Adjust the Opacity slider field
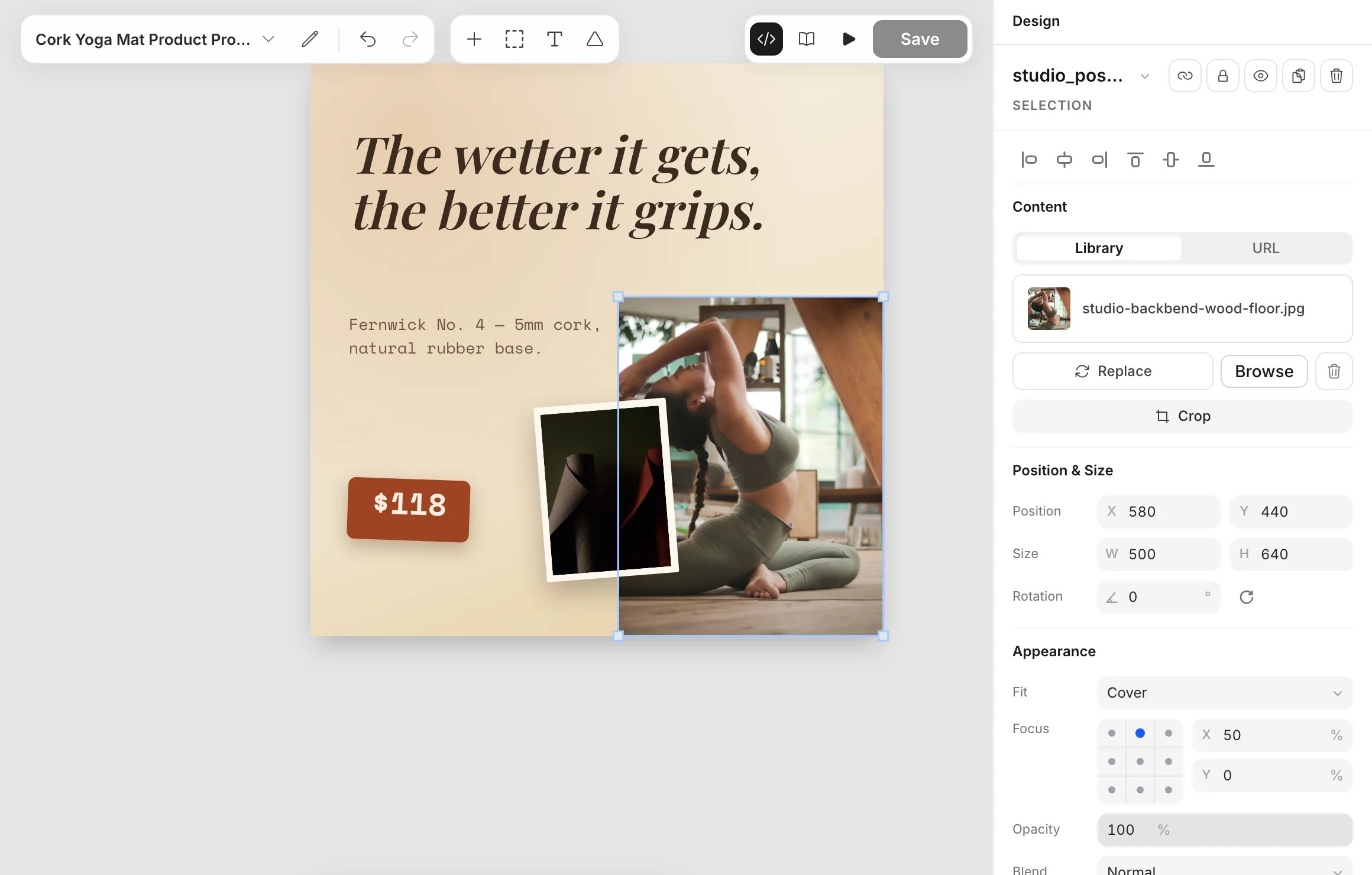 coord(1225,830)
